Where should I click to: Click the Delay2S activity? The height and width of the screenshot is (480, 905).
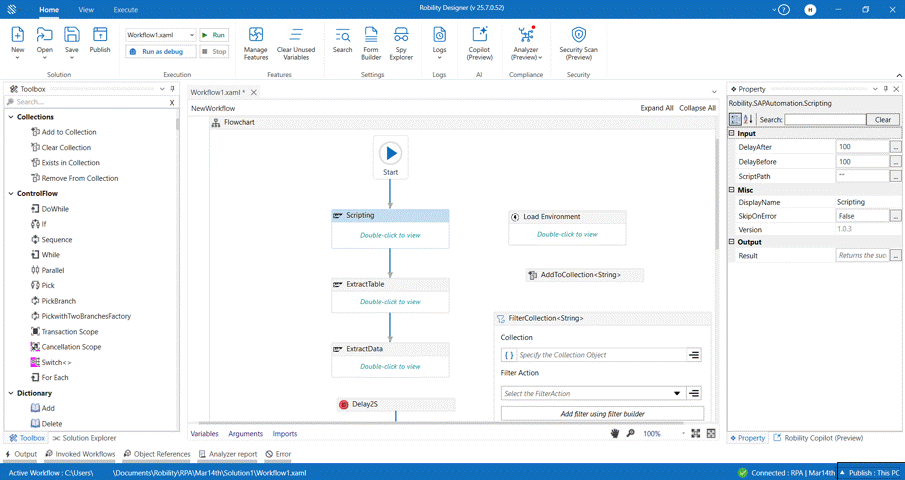(396, 404)
